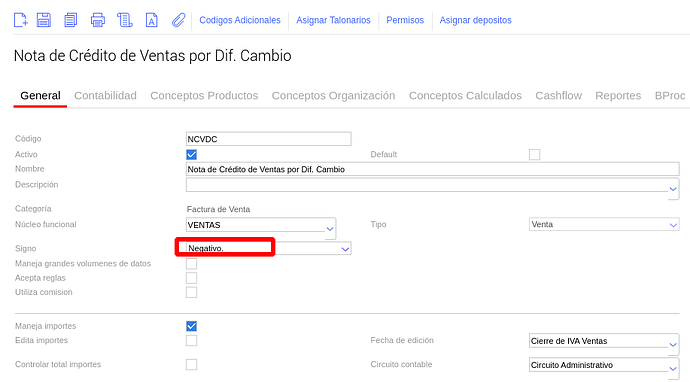Click the Codigos Adicionales link
Screen dimensions: 690x382
click(x=240, y=20)
